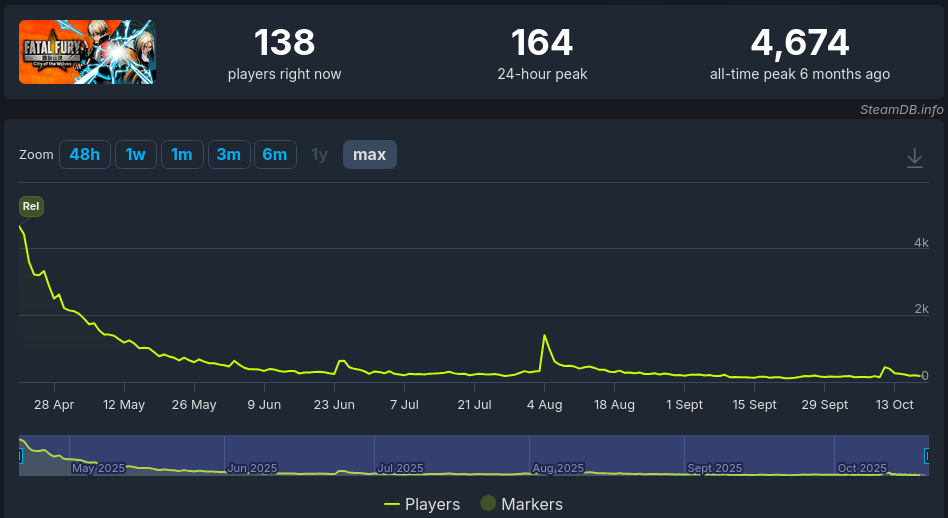The image size is (948, 518).
Task: Grab the left navigator range handle
Action: (x=20, y=456)
